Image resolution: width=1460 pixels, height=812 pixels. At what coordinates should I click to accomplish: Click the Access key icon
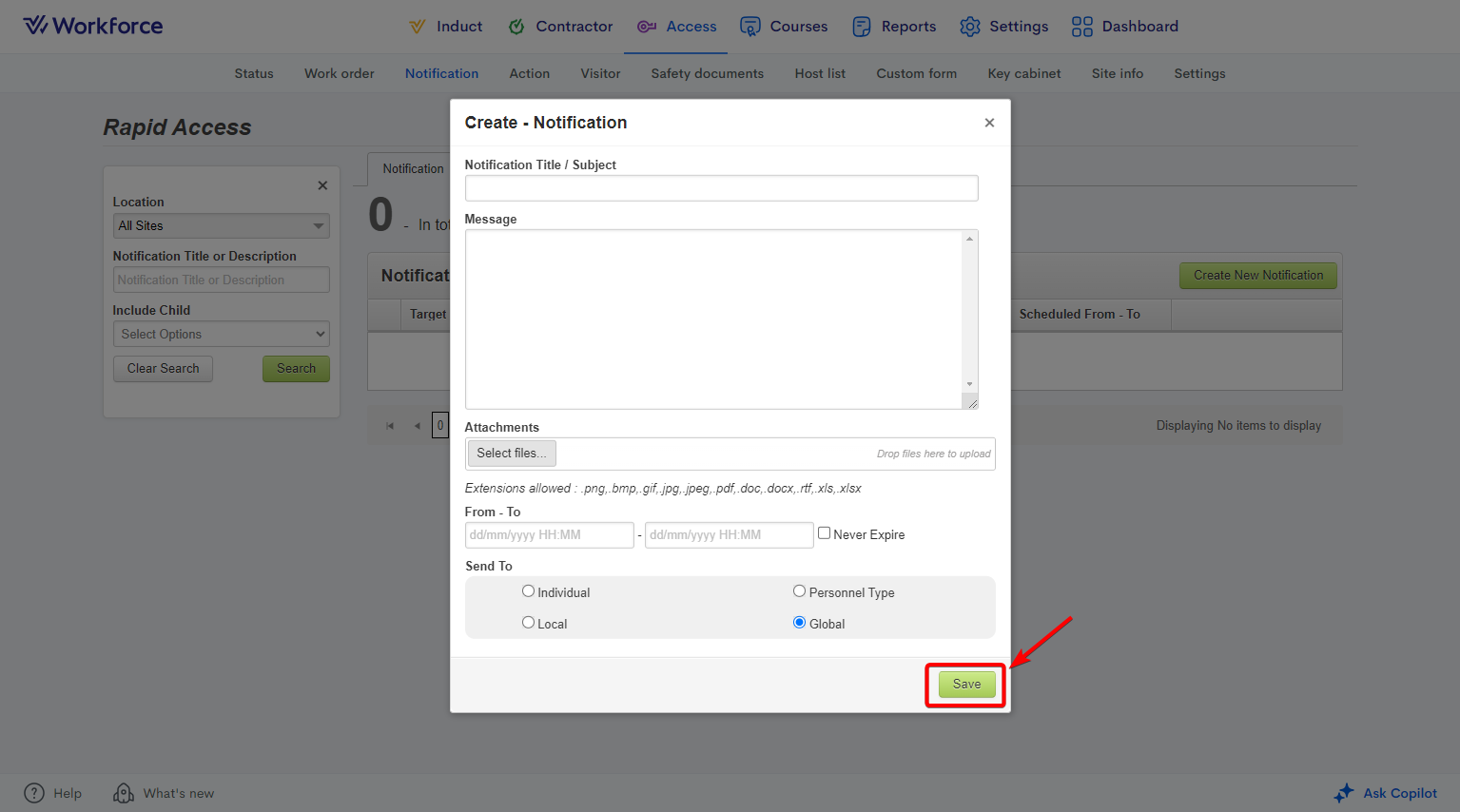click(647, 27)
